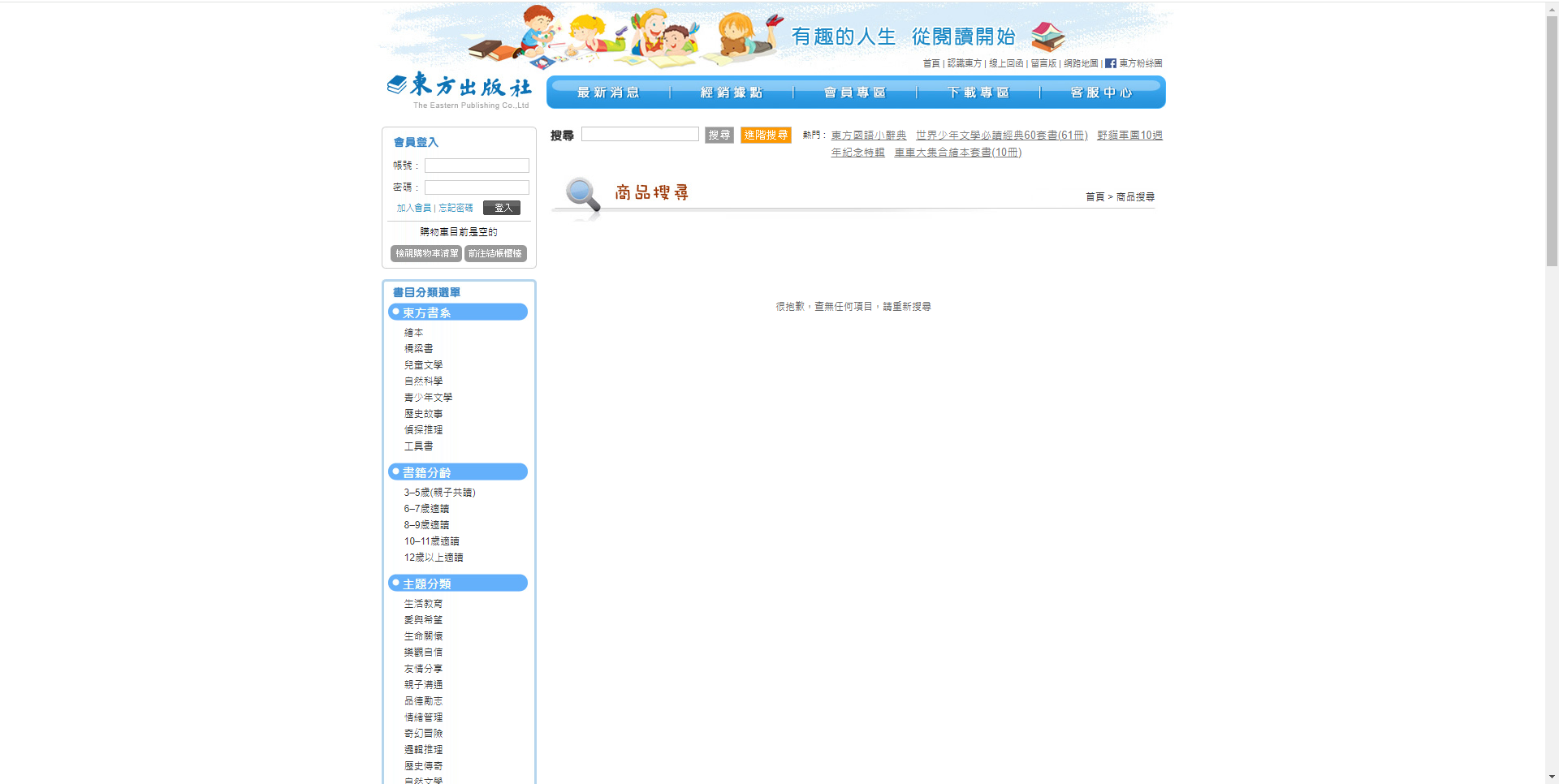Screen dimensions: 1559x784
Task: Open the 留言版 link
Action: click(1044, 63)
